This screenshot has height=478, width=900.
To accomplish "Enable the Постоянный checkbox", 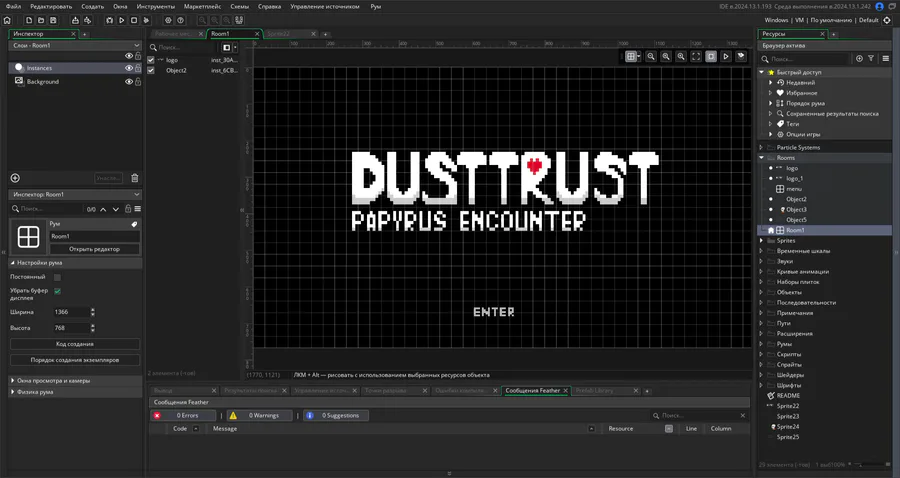I will [x=57, y=277].
